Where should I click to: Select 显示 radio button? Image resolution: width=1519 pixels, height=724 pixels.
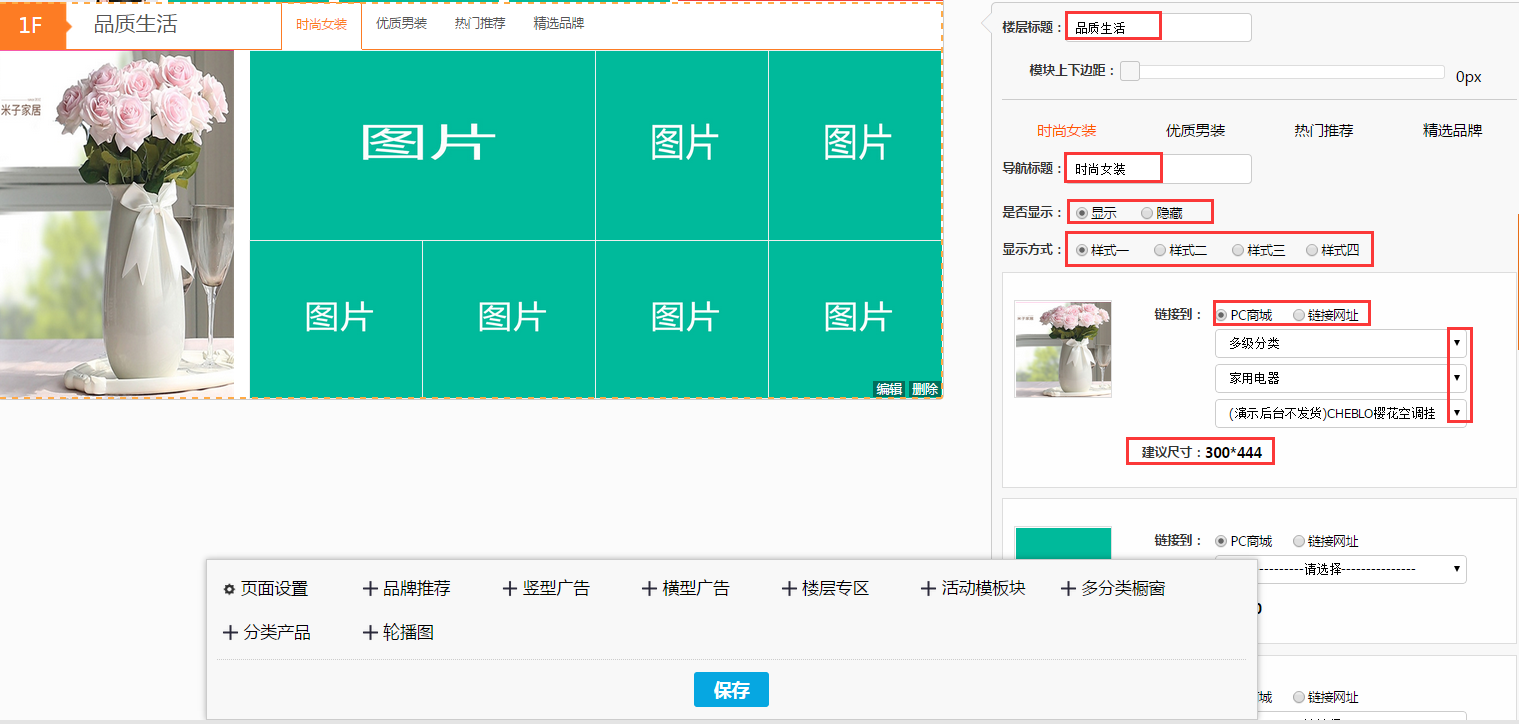1082,213
